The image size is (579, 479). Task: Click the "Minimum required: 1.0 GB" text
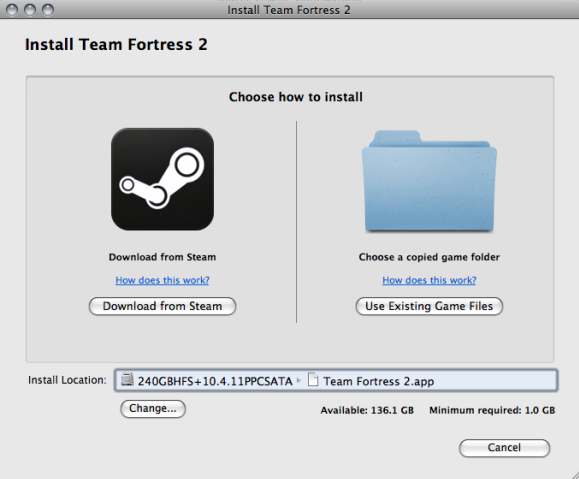[492, 410]
